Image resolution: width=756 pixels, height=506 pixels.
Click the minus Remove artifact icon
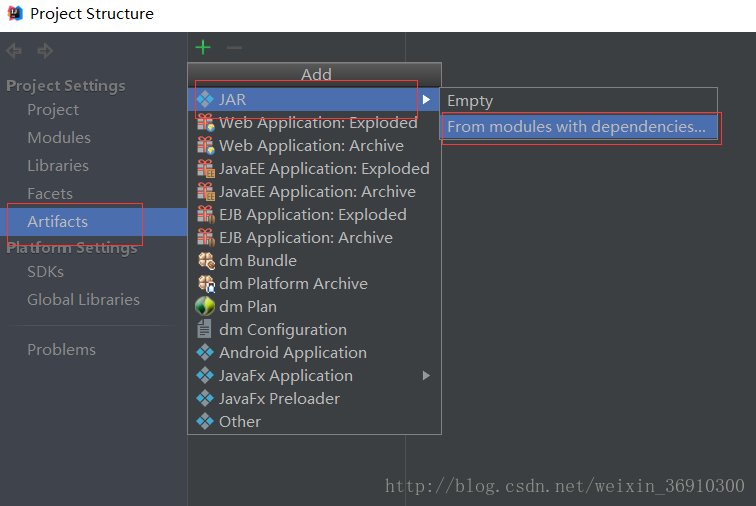tap(234, 47)
